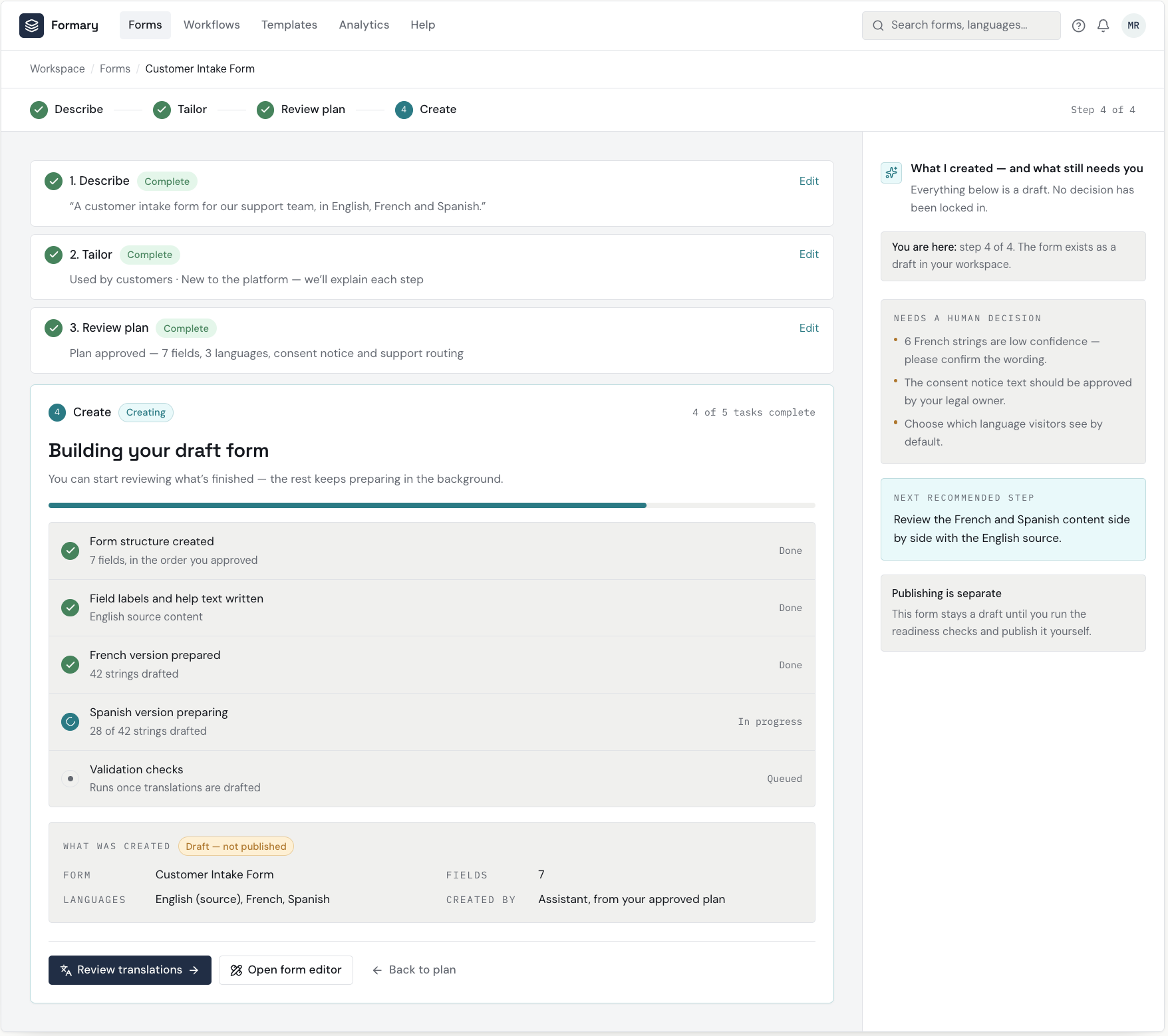Edit the Review plan step

pos(809,328)
